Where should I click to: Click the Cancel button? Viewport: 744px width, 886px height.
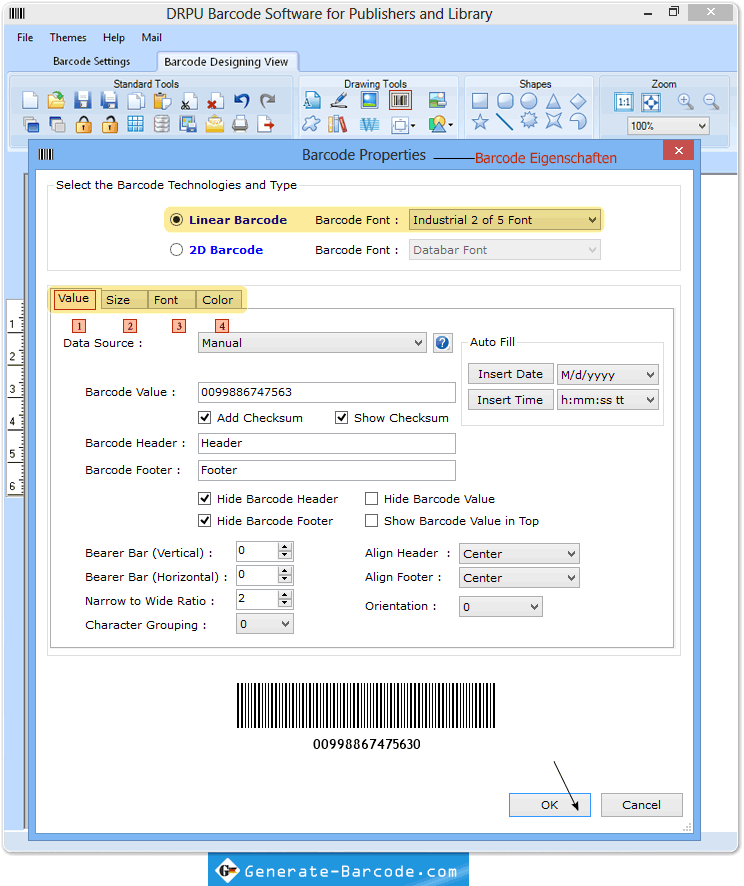(641, 805)
